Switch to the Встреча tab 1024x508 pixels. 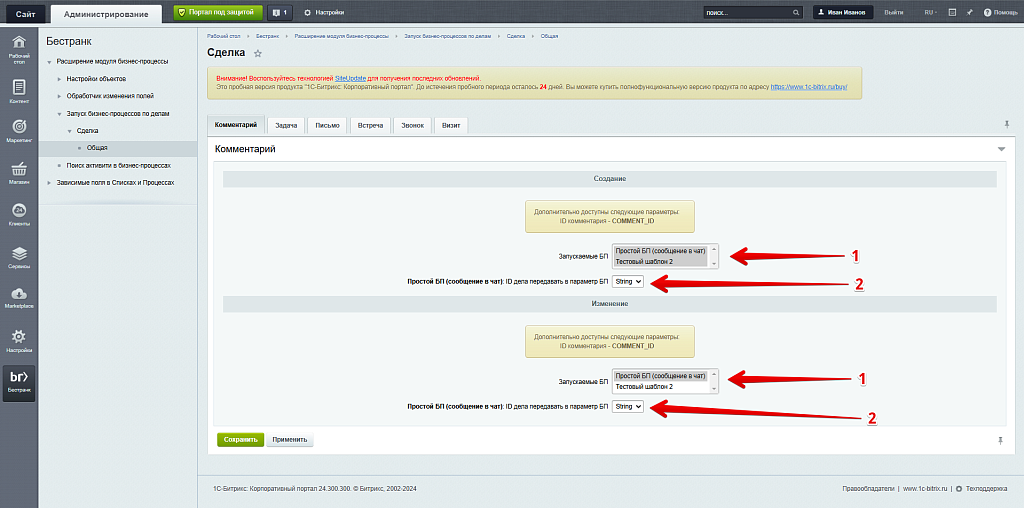point(370,126)
